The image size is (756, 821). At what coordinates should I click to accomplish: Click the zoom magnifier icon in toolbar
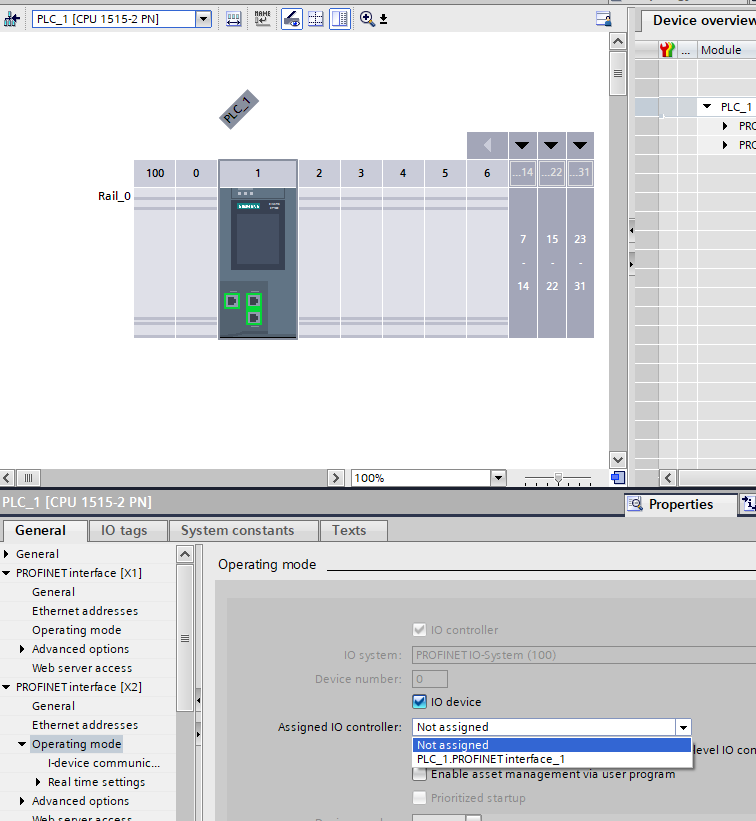point(367,19)
